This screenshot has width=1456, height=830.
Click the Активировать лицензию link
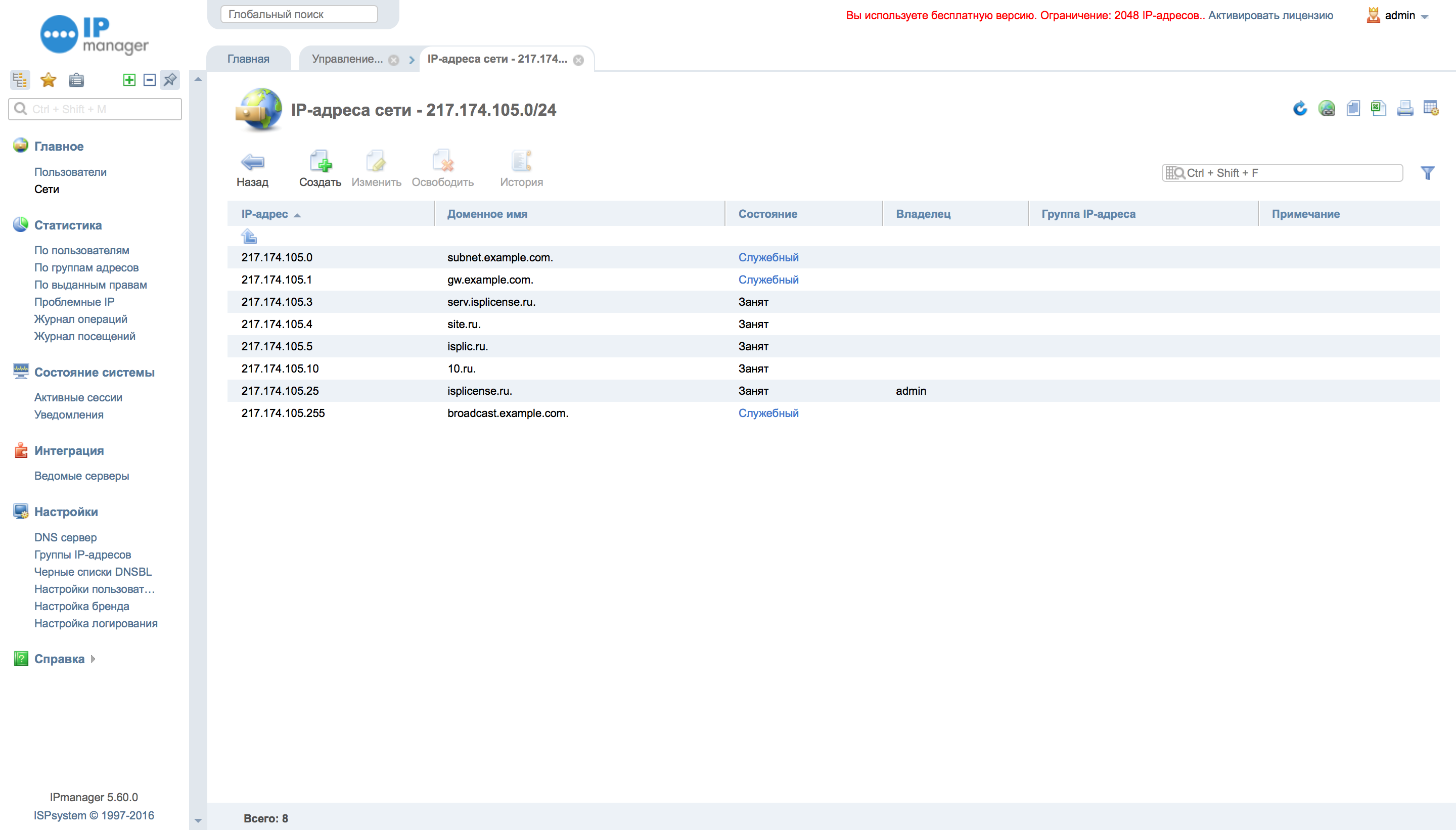point(1270,15)
